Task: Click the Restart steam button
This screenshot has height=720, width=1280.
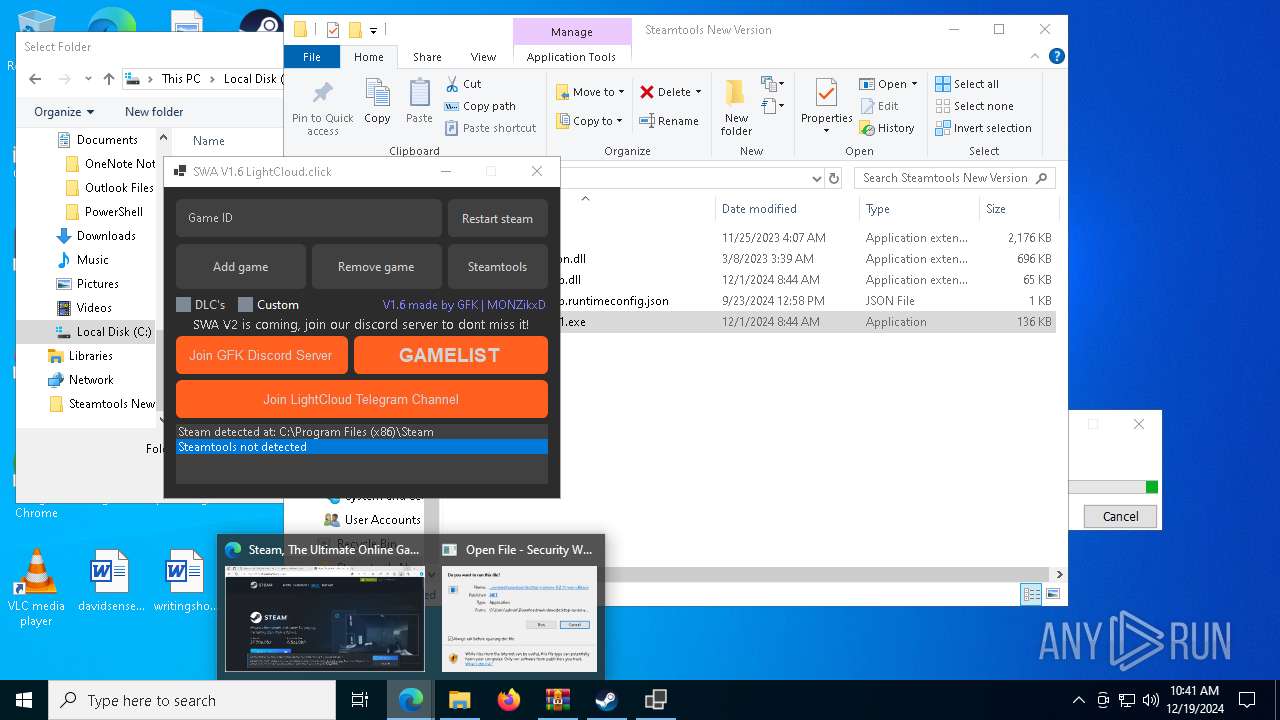Action: tap(497, 218)
